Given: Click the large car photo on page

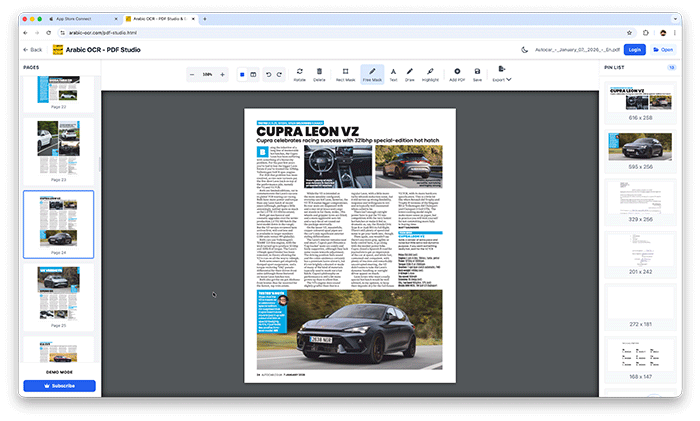Looking at the screenshot, I should 350,329.
